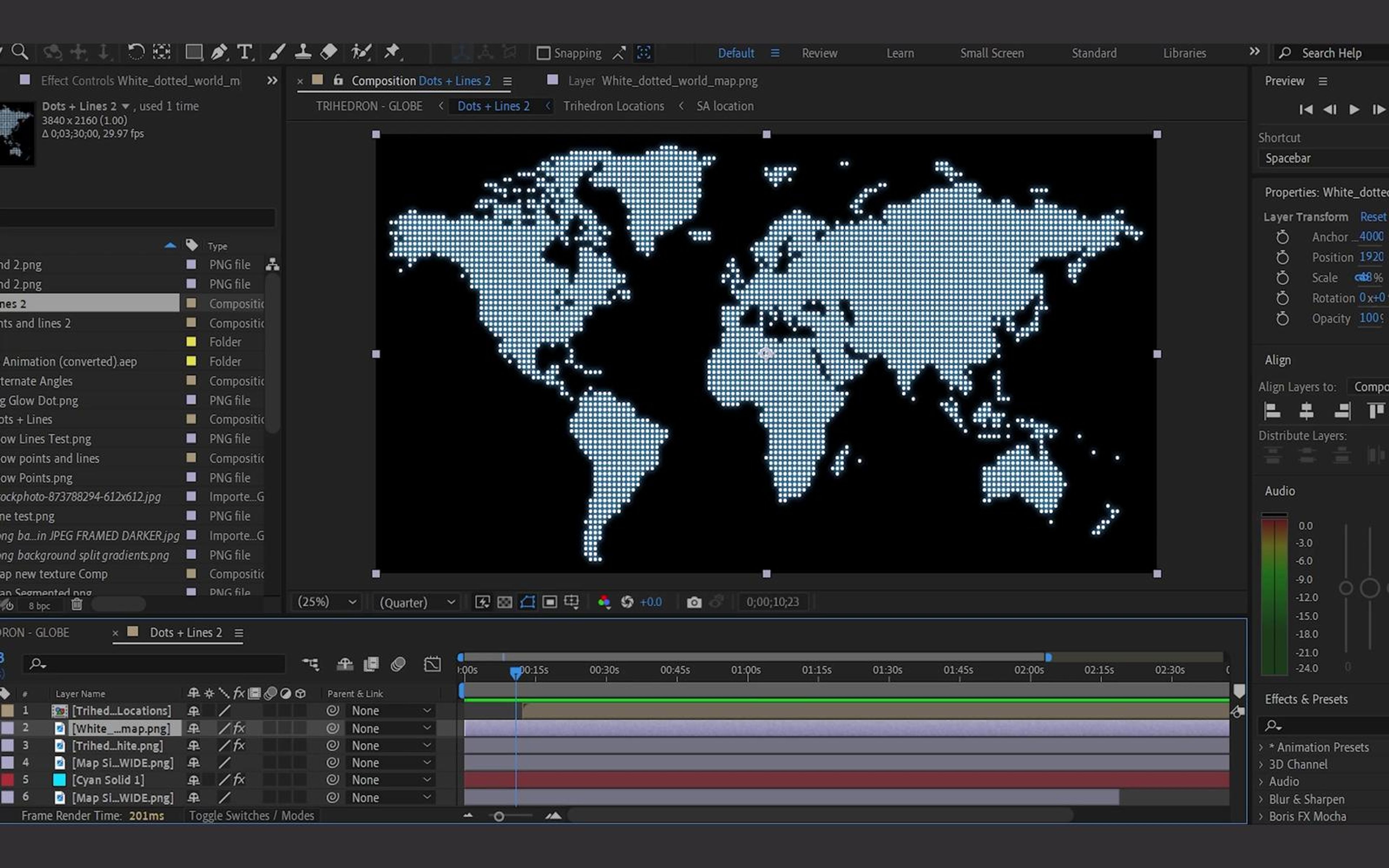Select the Brush tool

(277, 52)
